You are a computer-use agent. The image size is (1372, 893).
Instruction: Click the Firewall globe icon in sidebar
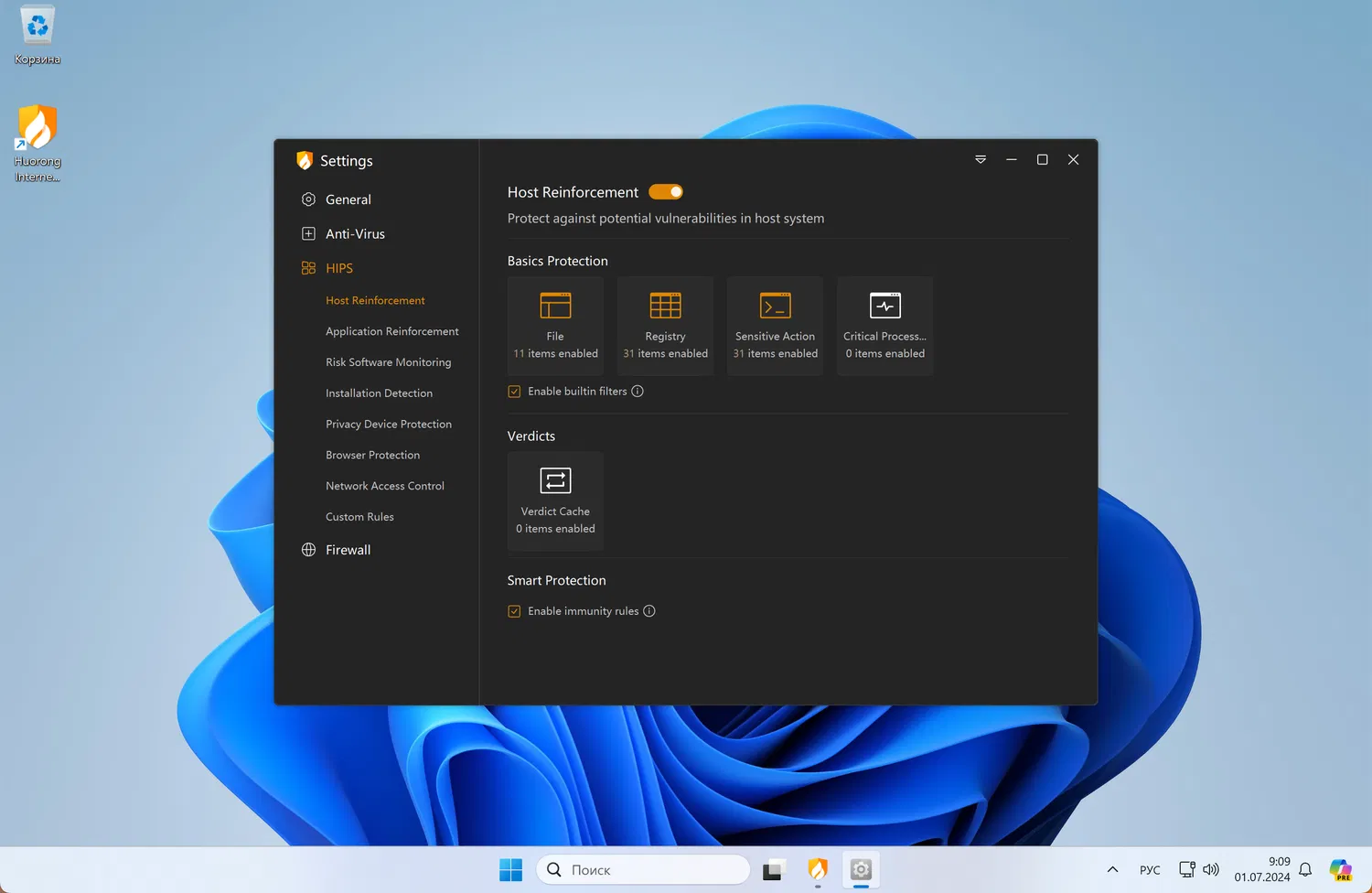click(x=308, y=550)
